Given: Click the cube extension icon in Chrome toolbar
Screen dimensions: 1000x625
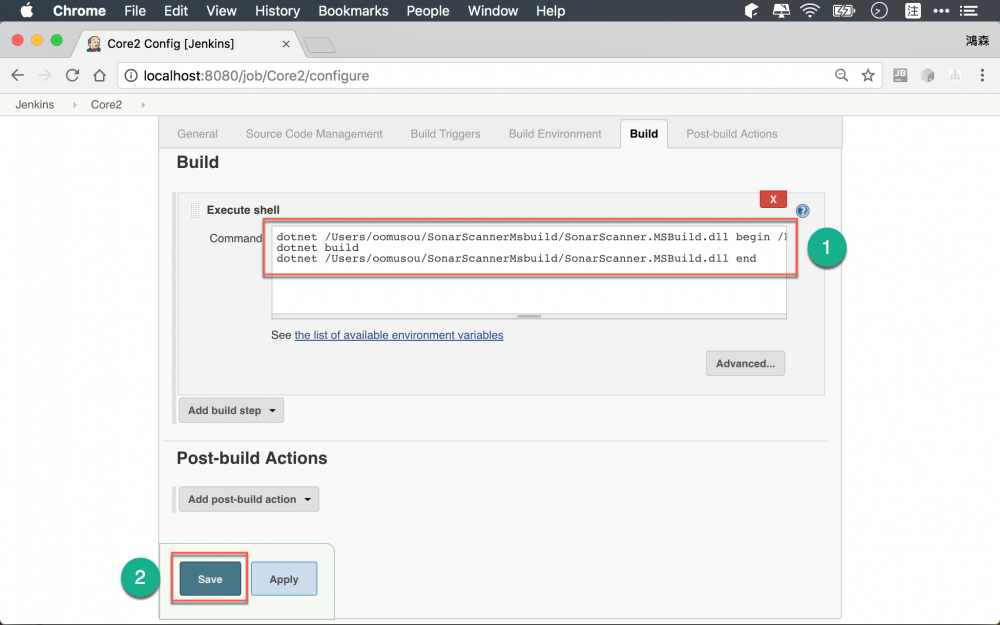Looking at the screenshot, I should point(926,75).
